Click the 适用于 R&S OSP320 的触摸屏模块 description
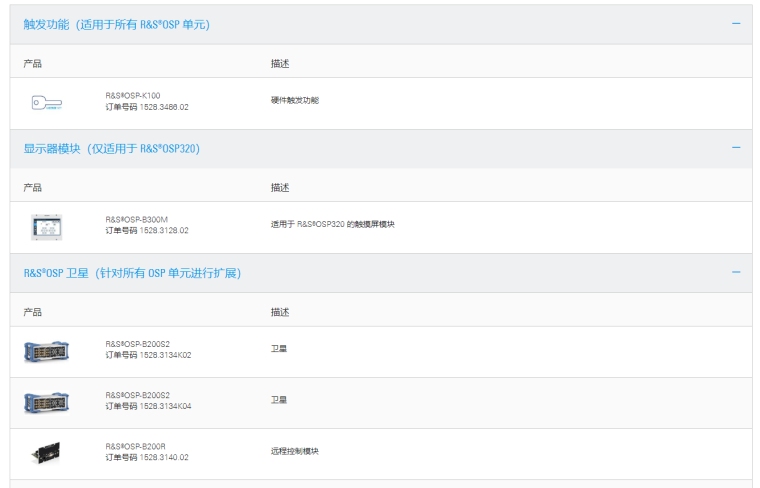760x488 pixels. point(333,224)
